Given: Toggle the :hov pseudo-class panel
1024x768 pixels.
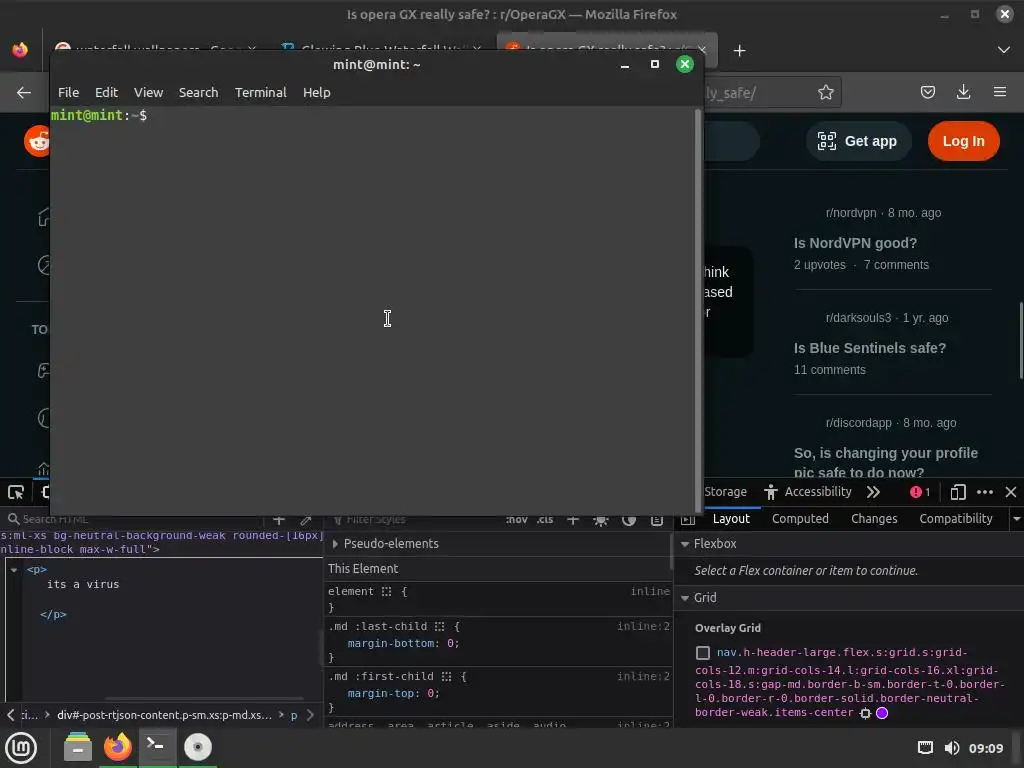Looking at the screenshot, I should coord(517,520).
